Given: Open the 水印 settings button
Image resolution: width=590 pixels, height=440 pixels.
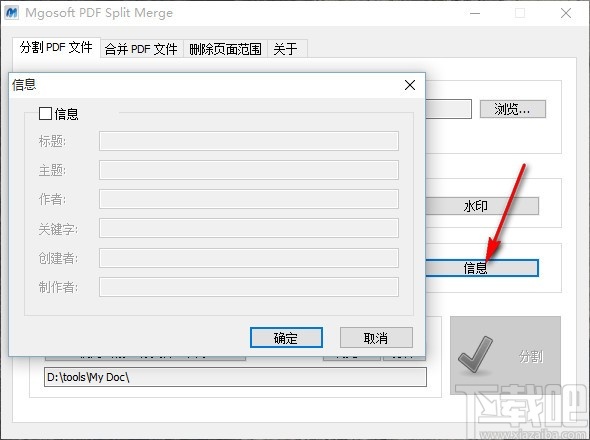Looking at the screenshot, I should pyautogui.click(x=482, y=206).
